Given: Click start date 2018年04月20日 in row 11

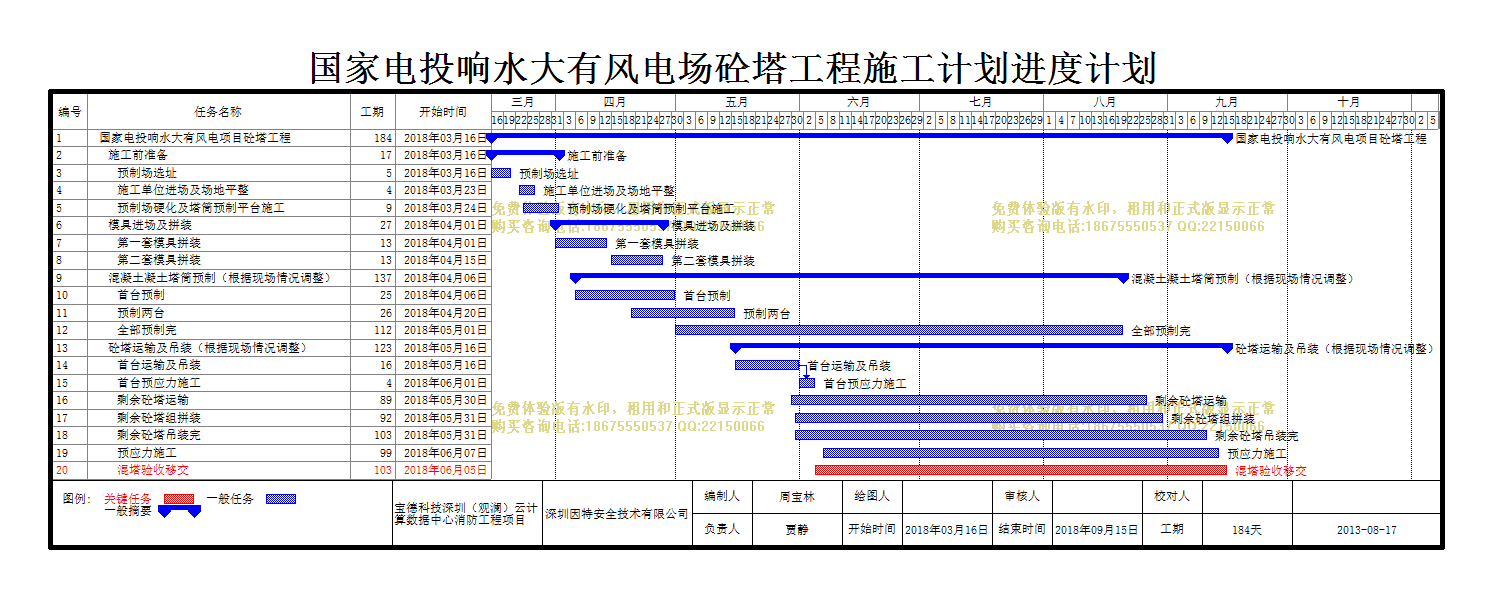Looking at the screenshot, I should (445, 313).
